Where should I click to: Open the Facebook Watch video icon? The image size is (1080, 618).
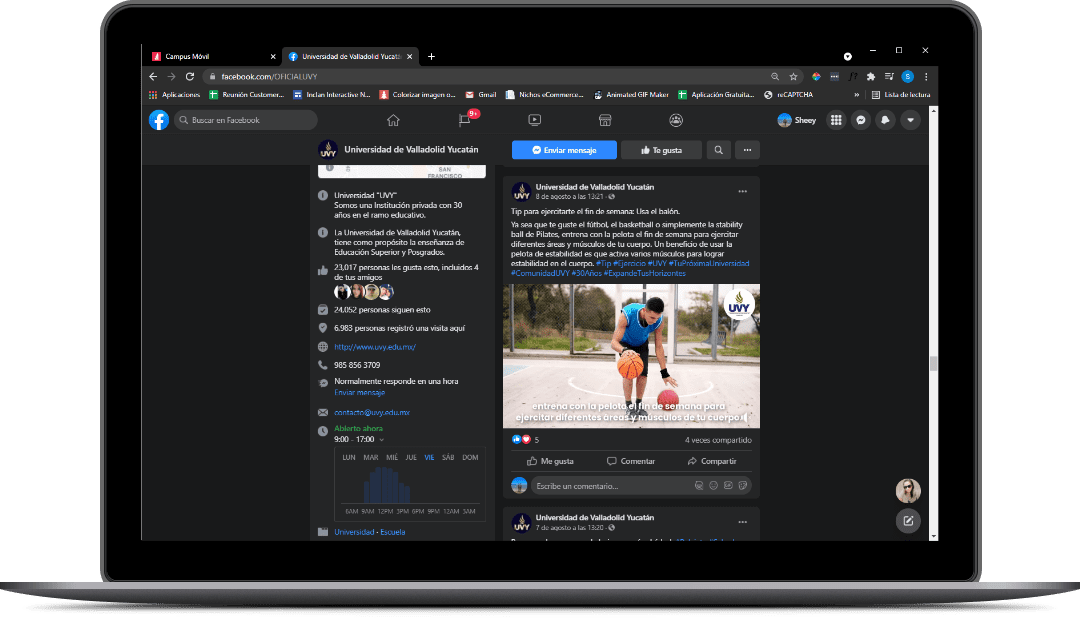tap(534, 120)
